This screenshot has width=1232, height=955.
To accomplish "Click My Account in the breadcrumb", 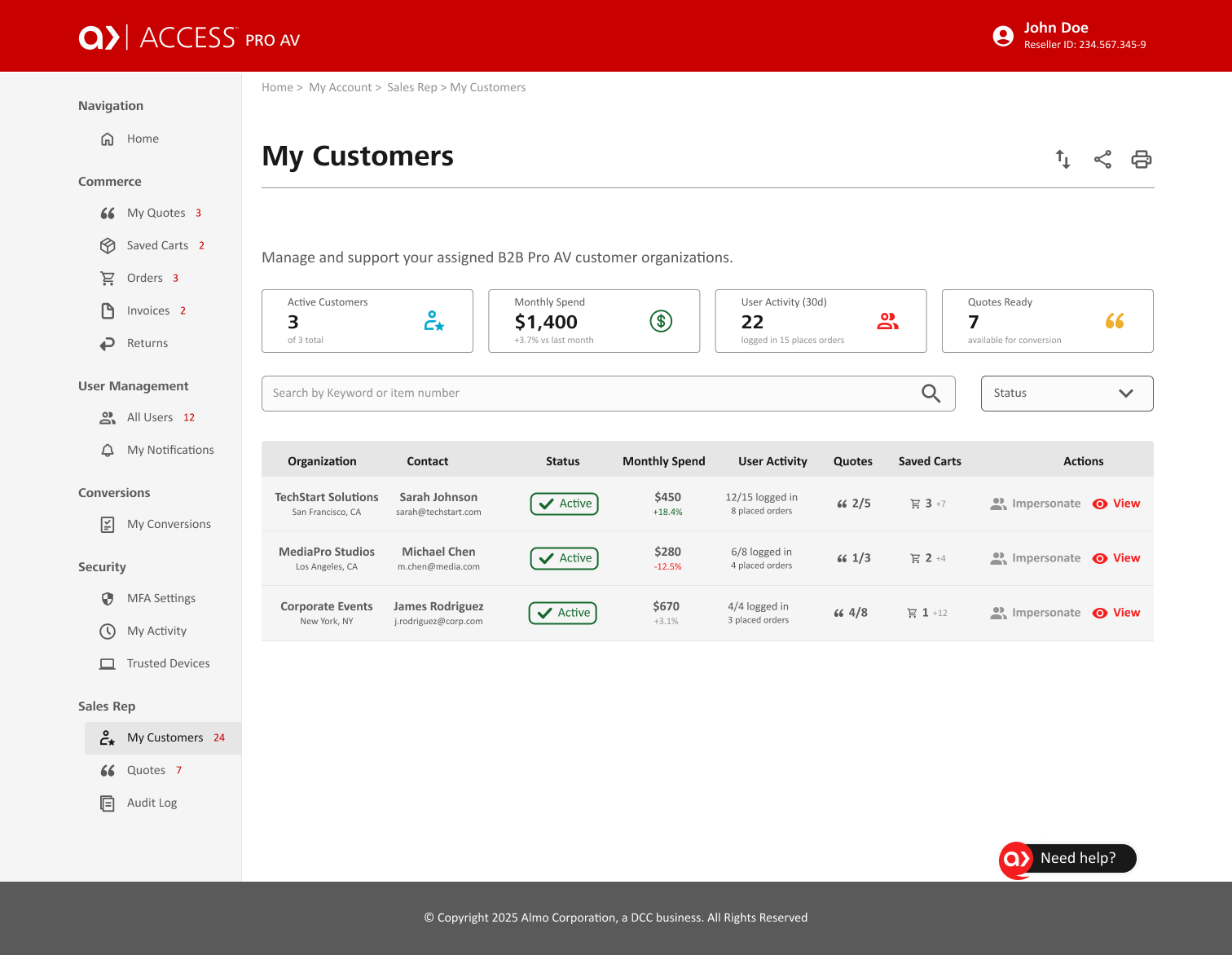I will (340, 88).
